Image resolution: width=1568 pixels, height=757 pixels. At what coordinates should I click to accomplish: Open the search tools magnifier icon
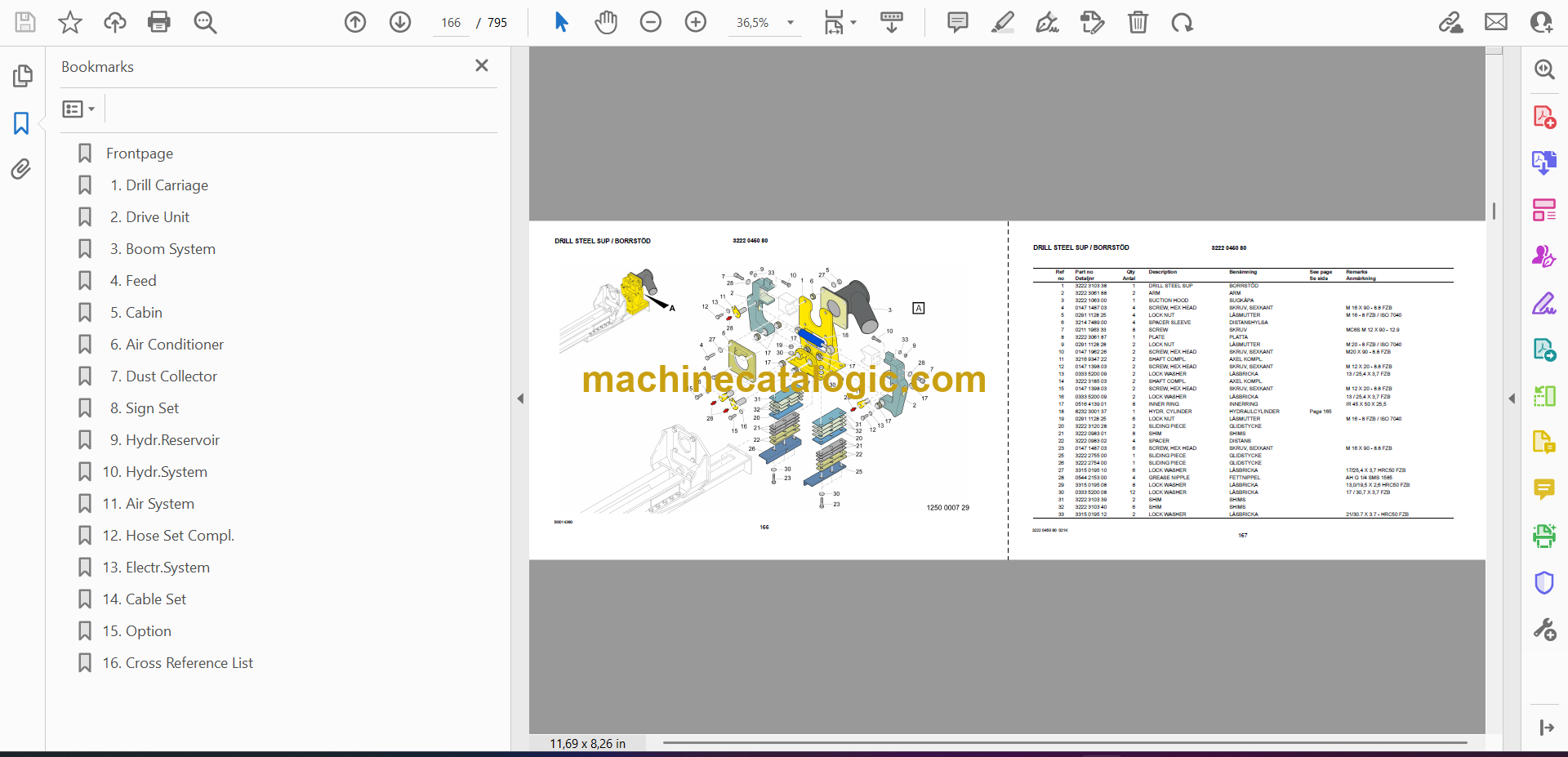[x=1544, y=69]
